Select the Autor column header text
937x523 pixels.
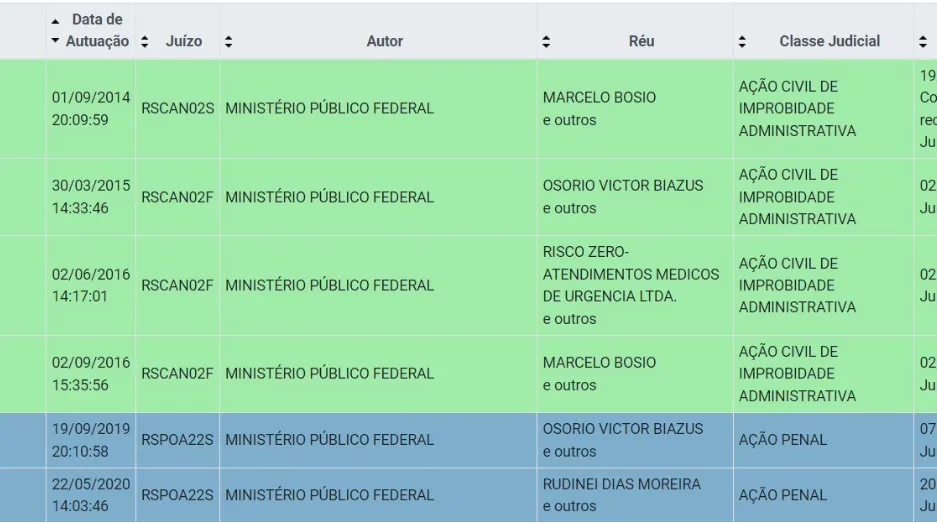coord(385,41)
